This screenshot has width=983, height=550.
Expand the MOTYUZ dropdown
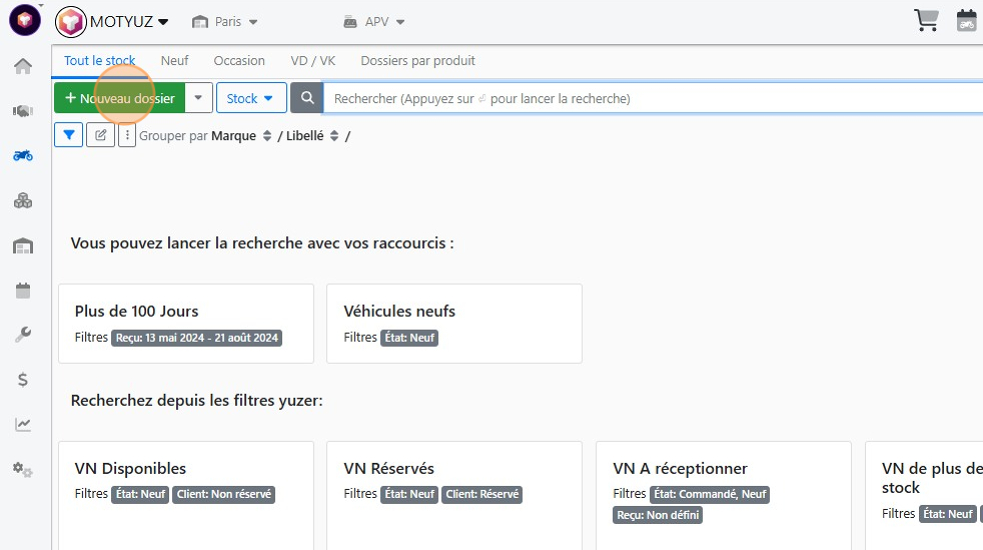click(112, 22)
